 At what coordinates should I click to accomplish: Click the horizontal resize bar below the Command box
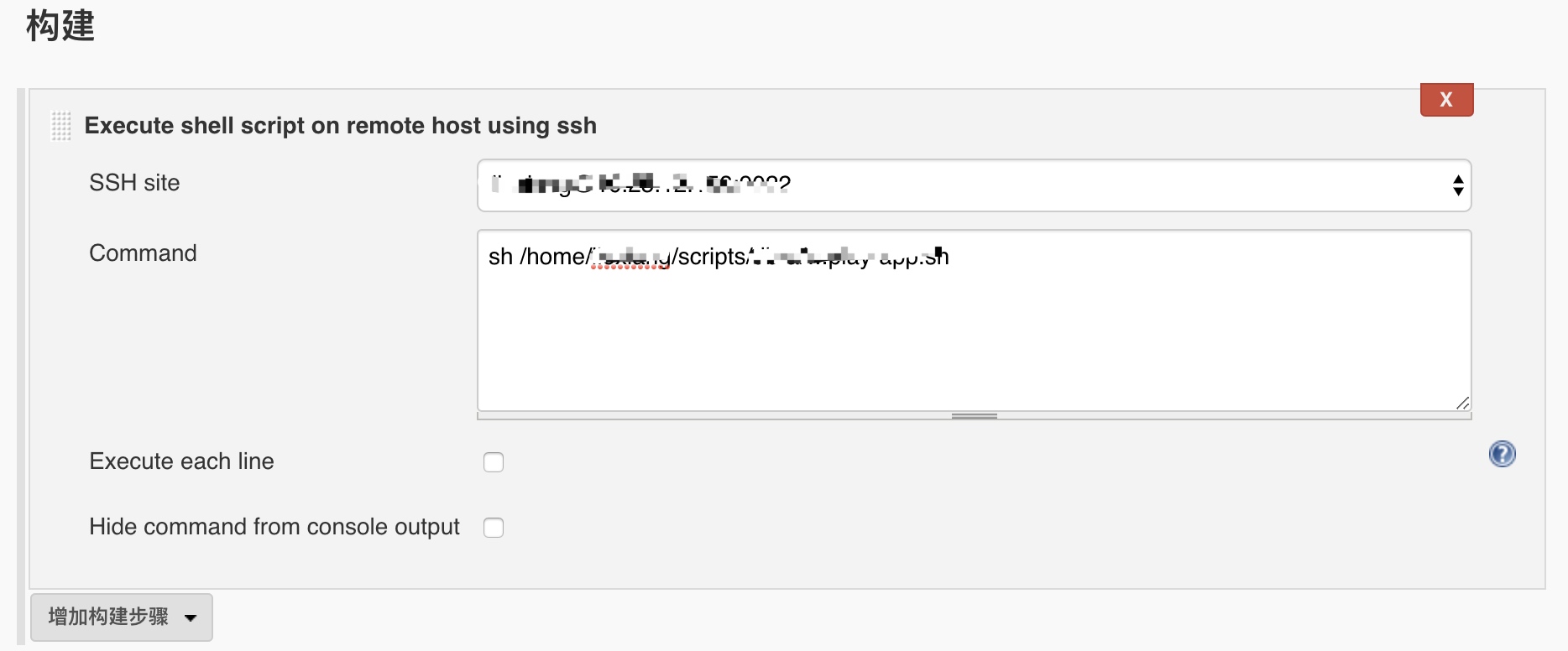pyautogui.click(x=974, y=416)
